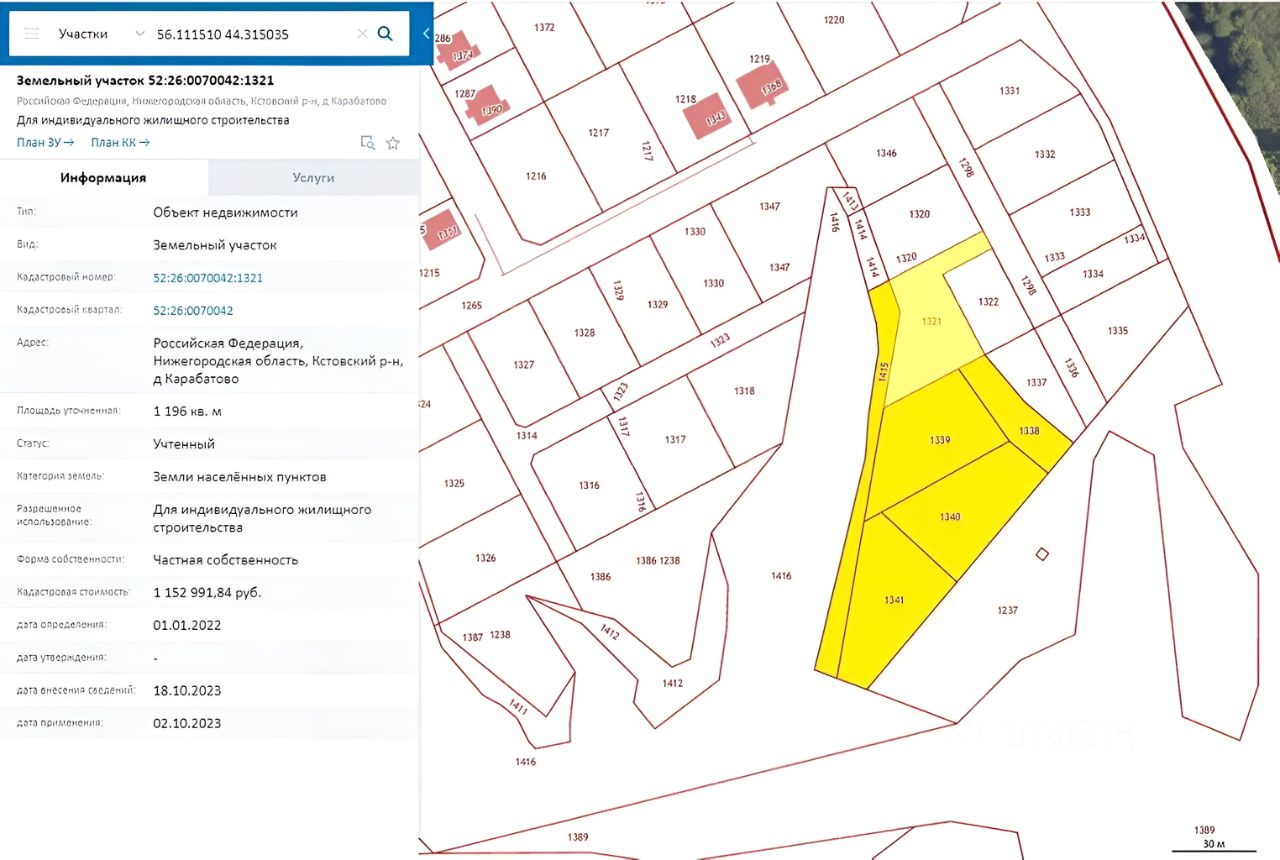Click the 30 м map scale indicator
The width and height of the screenshot is (1280, 860).
[x=1215, y=844]
